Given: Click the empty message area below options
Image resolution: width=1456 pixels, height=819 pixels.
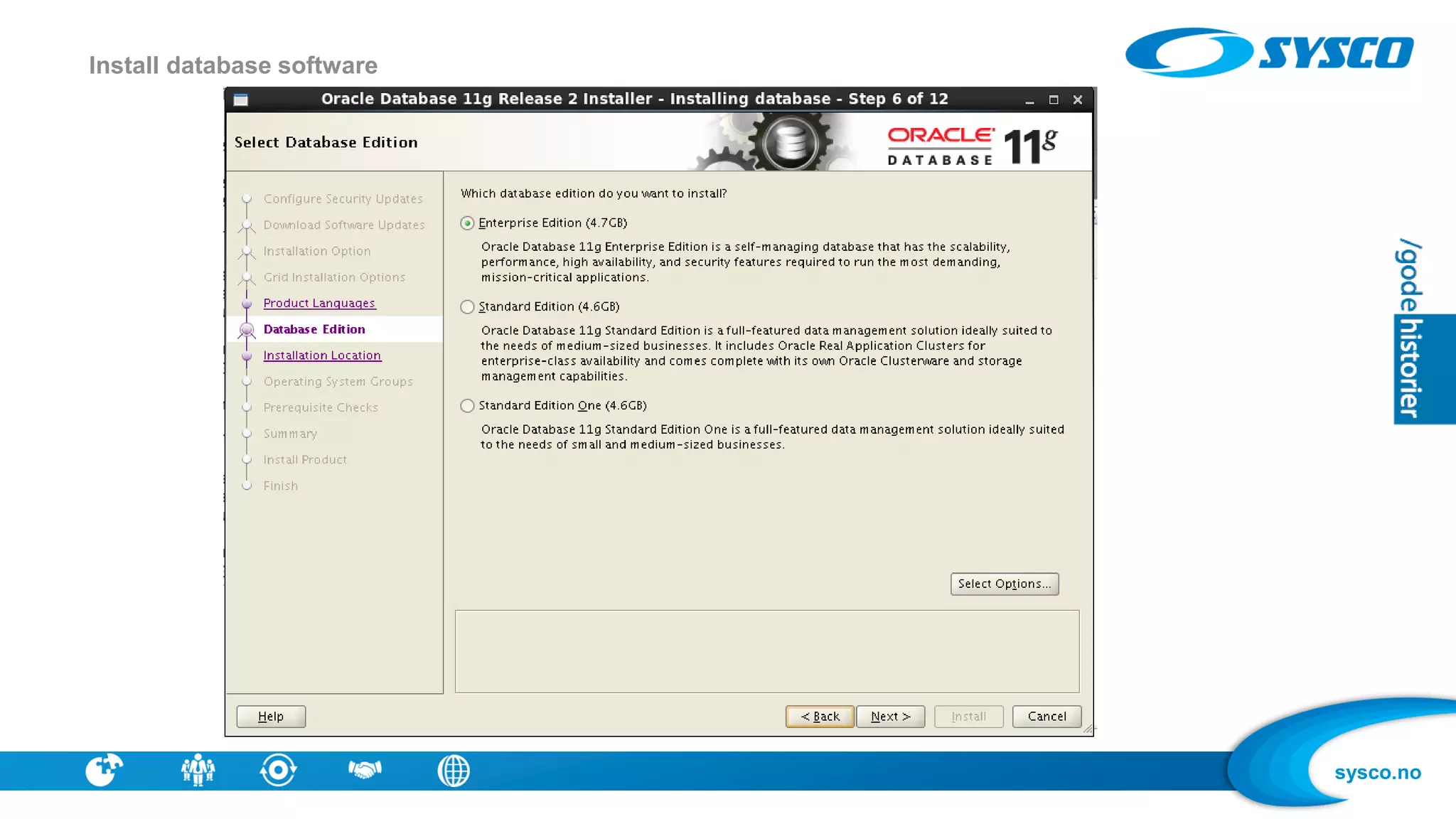Looking at the screenshot, I should [x=767, y=651].
